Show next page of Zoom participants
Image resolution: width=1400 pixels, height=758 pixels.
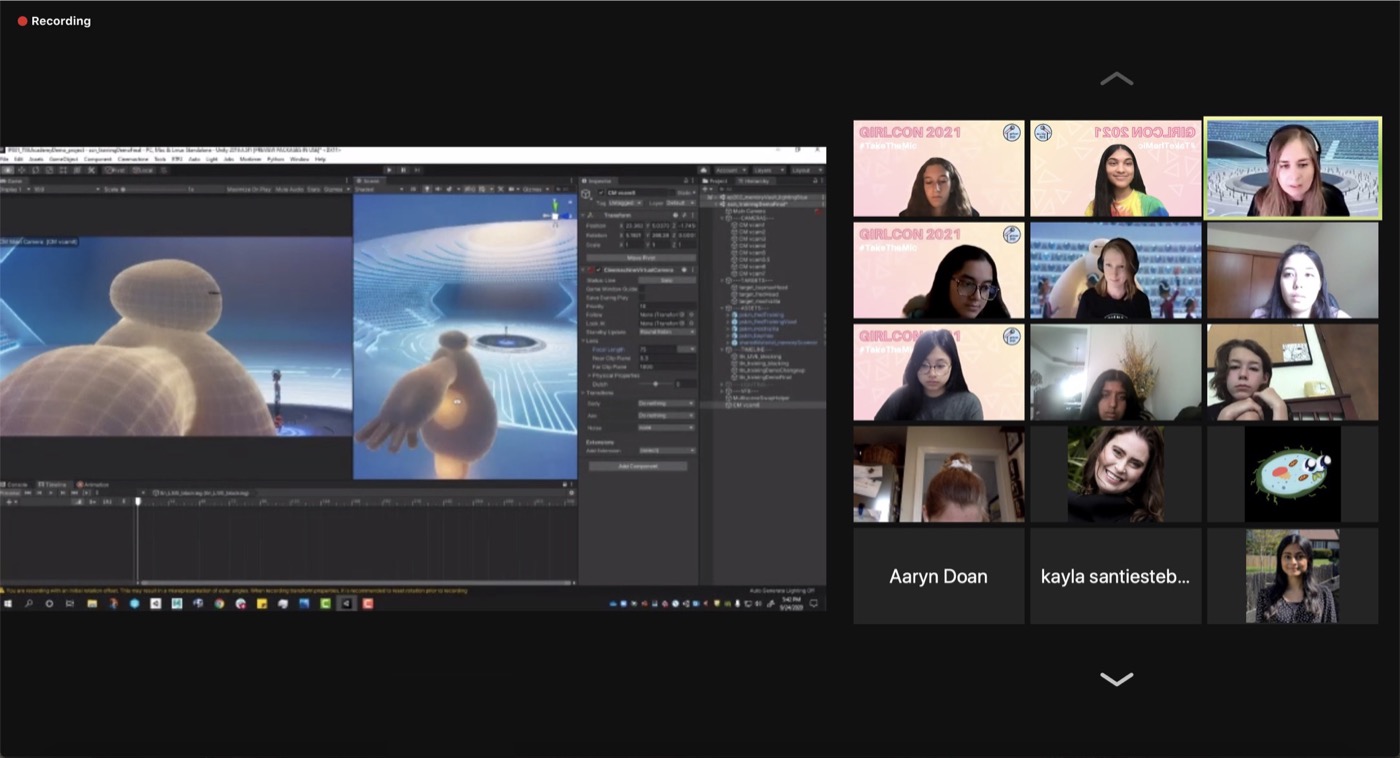coord(1116,679)
